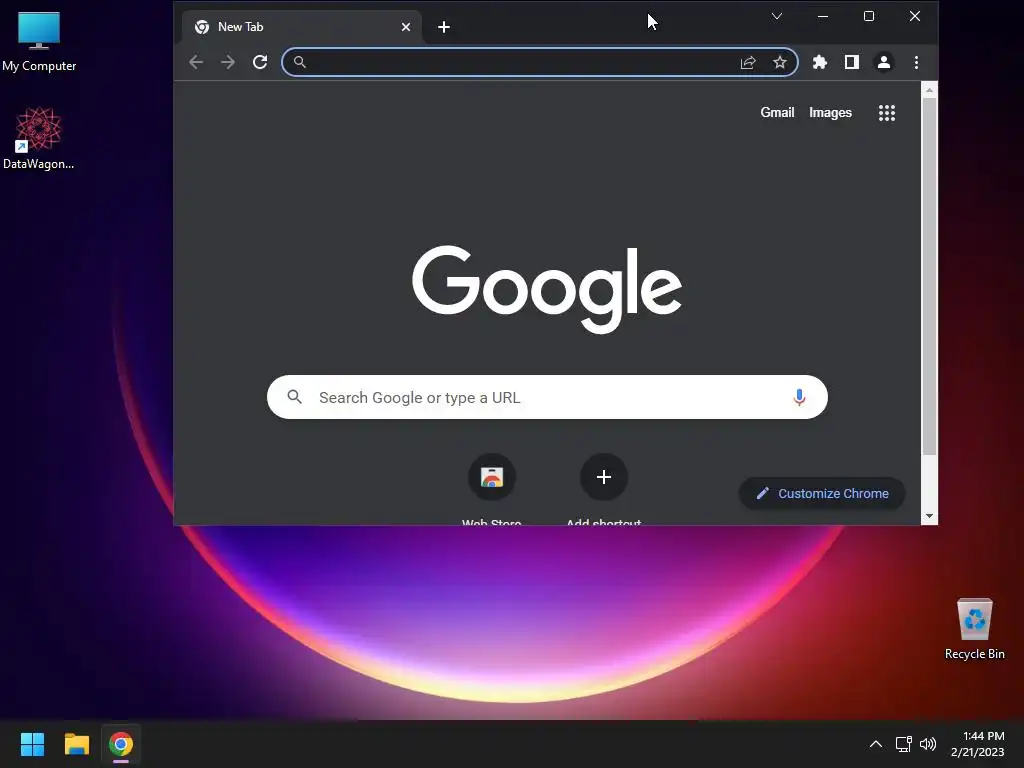This screenshot has width=1024, height=768.
Task: Click the network tray icon
Action: click(903, 744)
